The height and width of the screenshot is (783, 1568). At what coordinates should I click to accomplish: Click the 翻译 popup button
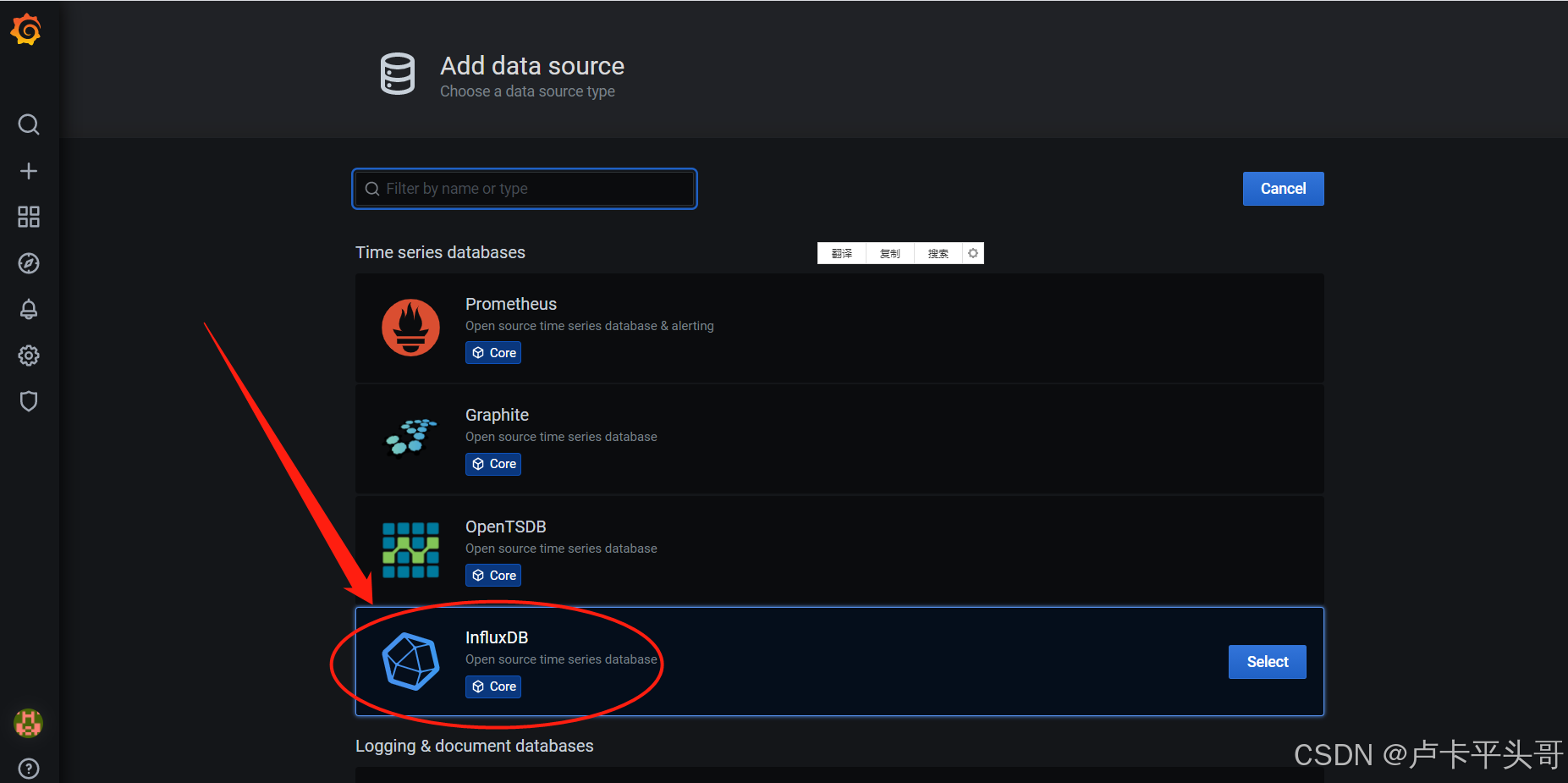[x=842, y=253]
